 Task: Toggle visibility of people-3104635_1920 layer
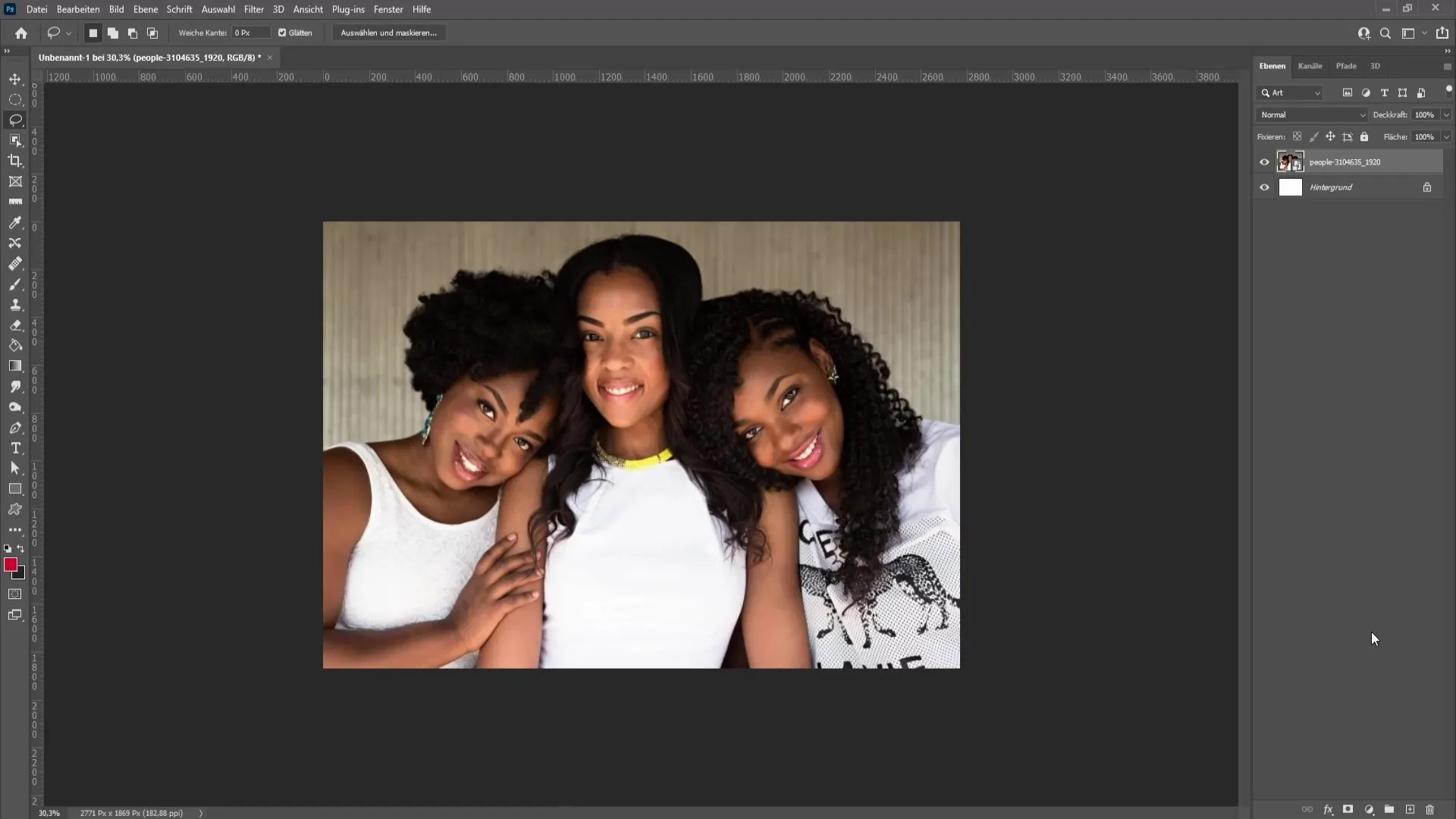1264,162
